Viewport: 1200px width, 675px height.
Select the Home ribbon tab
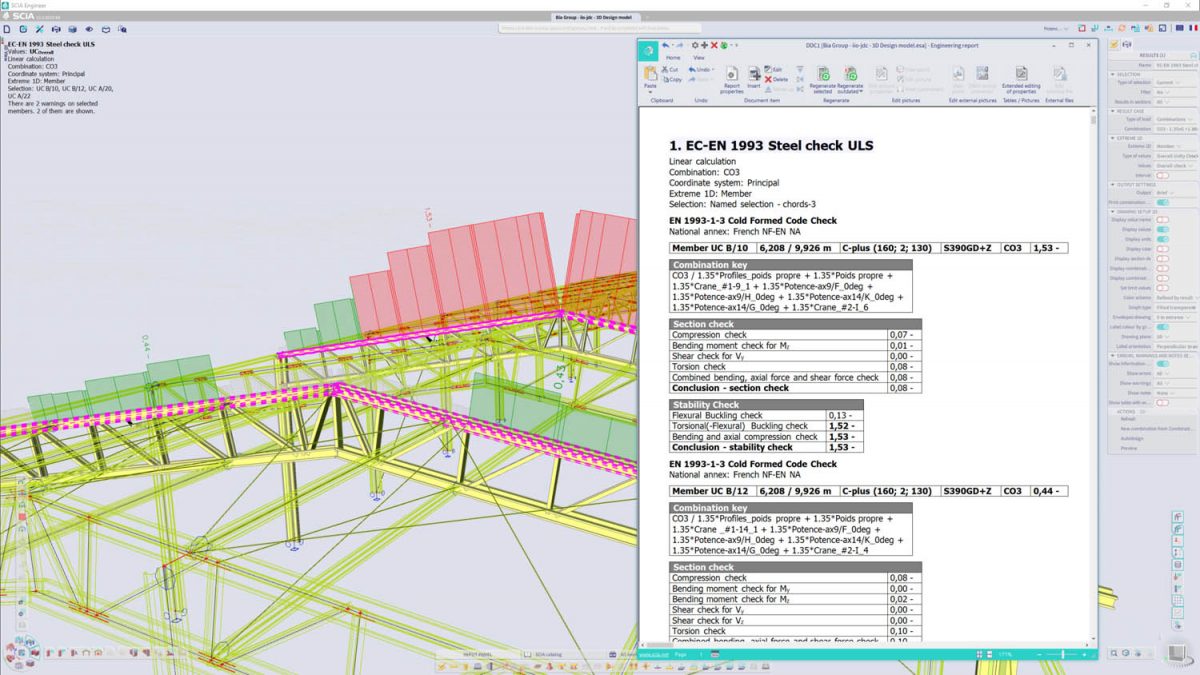click(673, 57)
